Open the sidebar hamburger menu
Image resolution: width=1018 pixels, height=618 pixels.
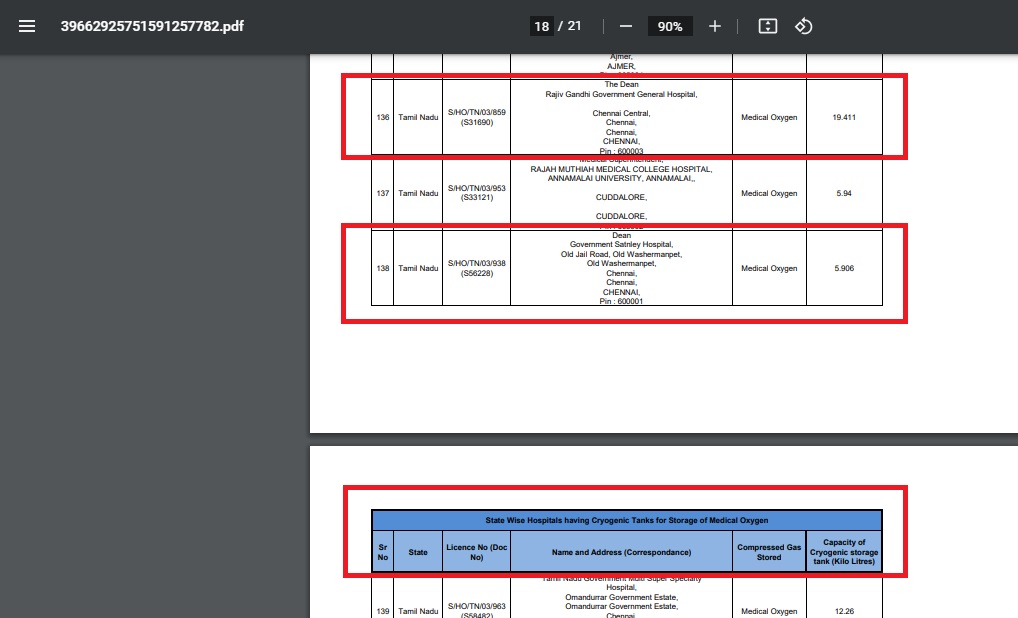coord(27,26)
